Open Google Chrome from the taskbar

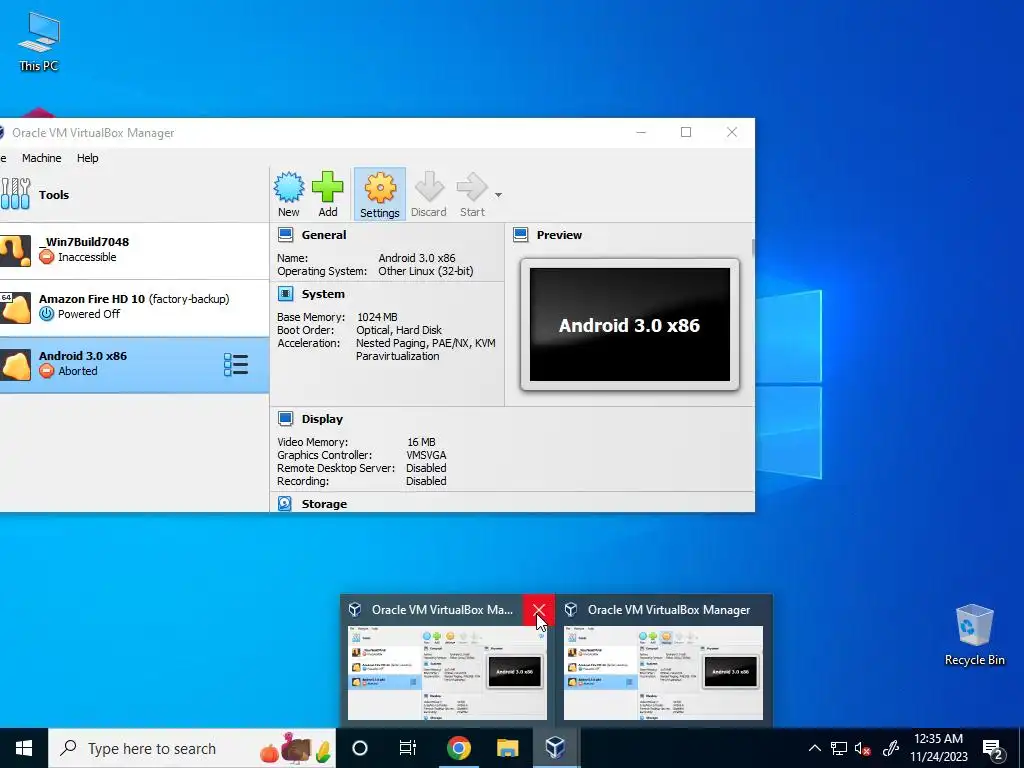(x=458, y=748)
